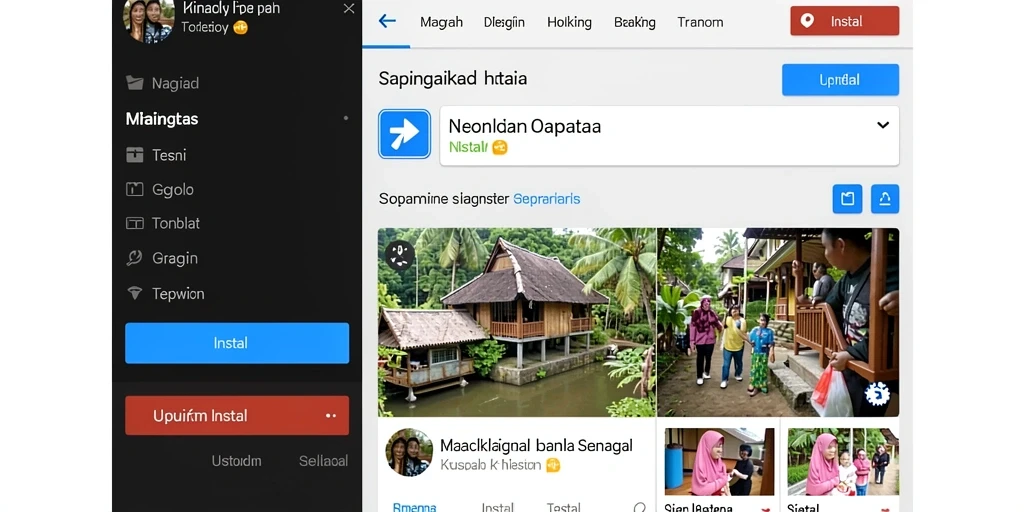Image resolution: width=1024 pixels, height=512 pixels.
Task: Open the photo of people walking on path
Action: tap(778, 322)
